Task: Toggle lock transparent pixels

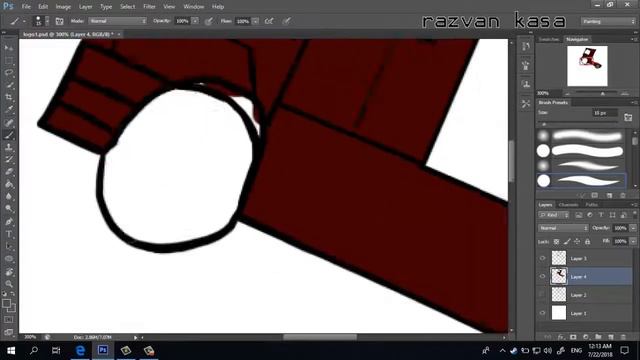Action: pos(556,242)
